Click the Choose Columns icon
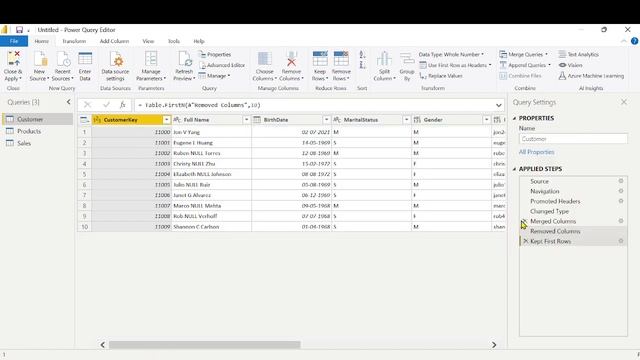Image resolution: width=640 pixels, height=360 pixels. click(x=264, y=59)
